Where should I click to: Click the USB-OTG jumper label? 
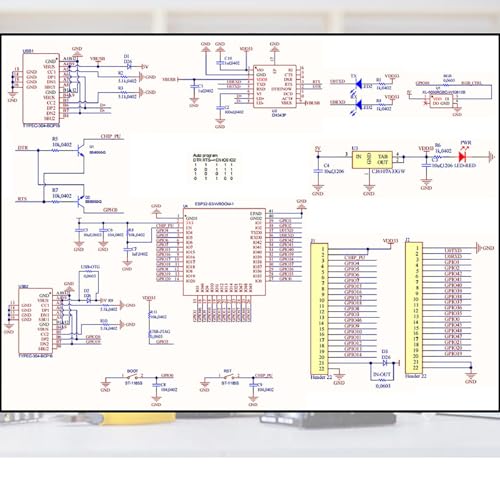coord(90,267)
